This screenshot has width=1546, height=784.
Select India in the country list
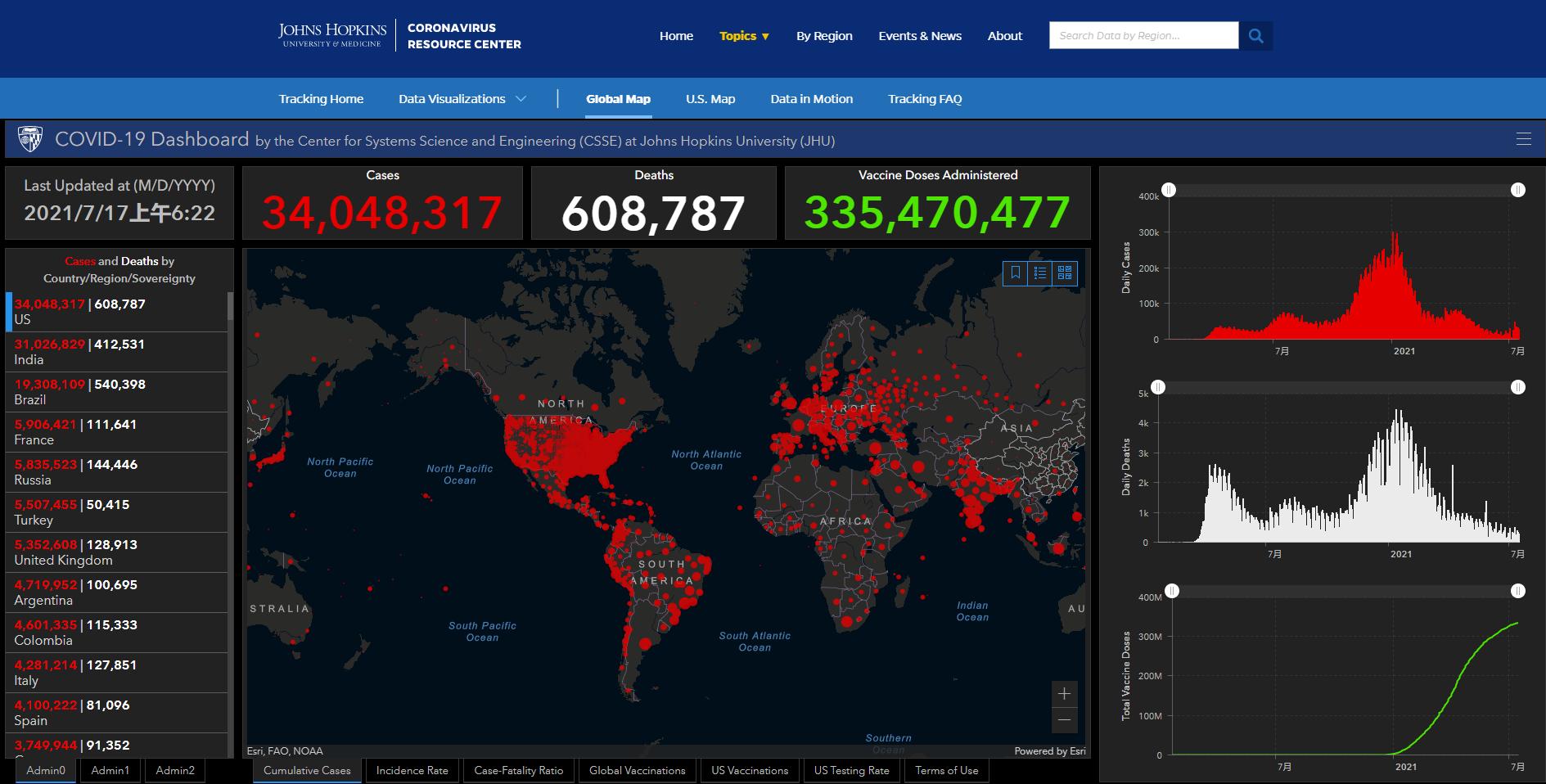pos(117,352)
